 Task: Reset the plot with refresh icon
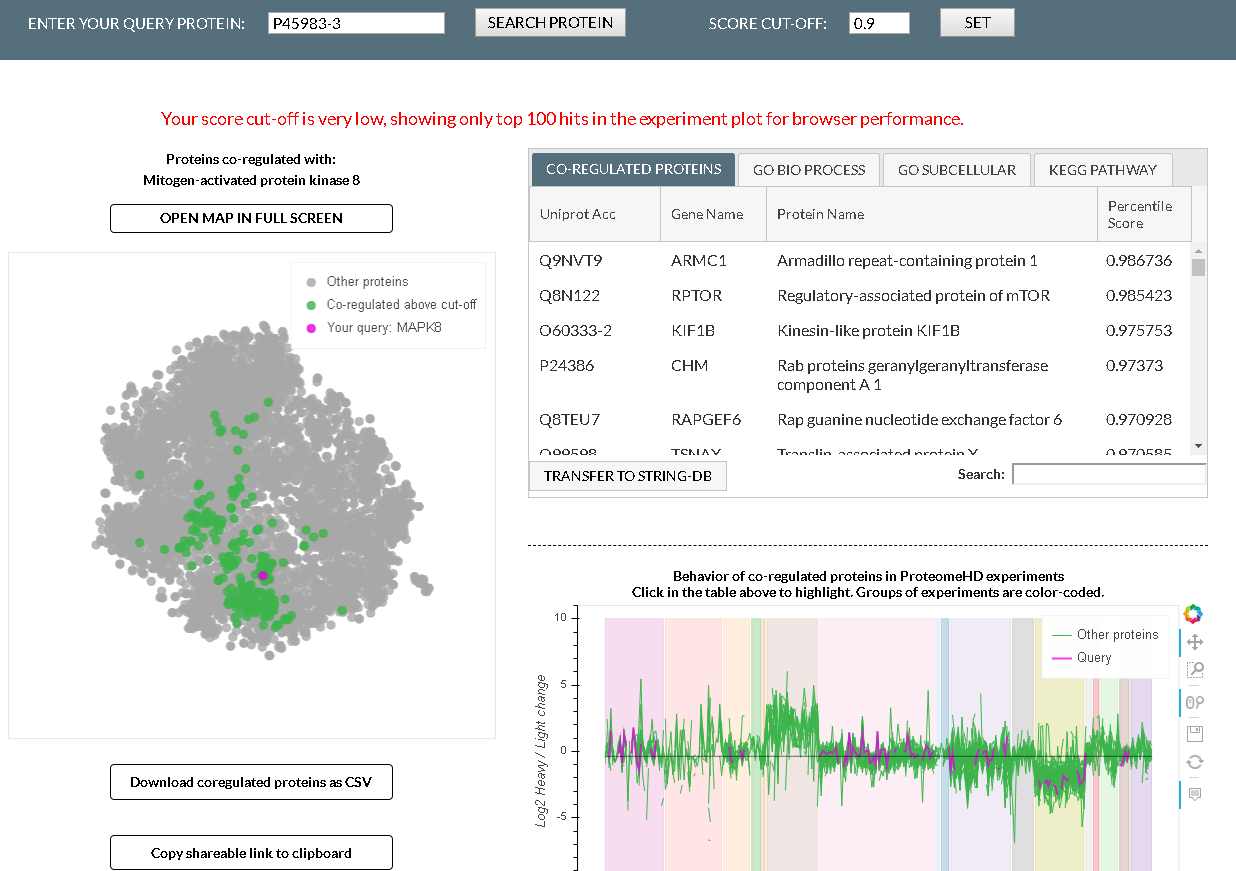point(1194,762)
